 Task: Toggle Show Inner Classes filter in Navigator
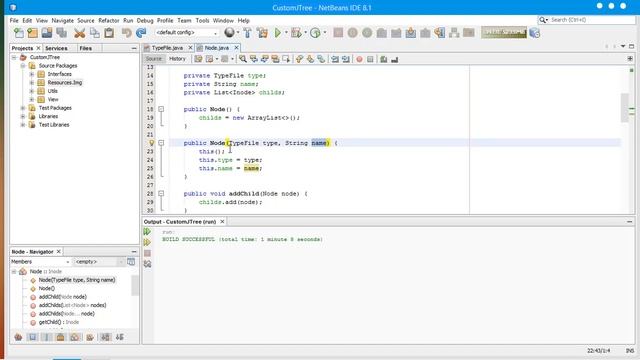pos(75,337)
